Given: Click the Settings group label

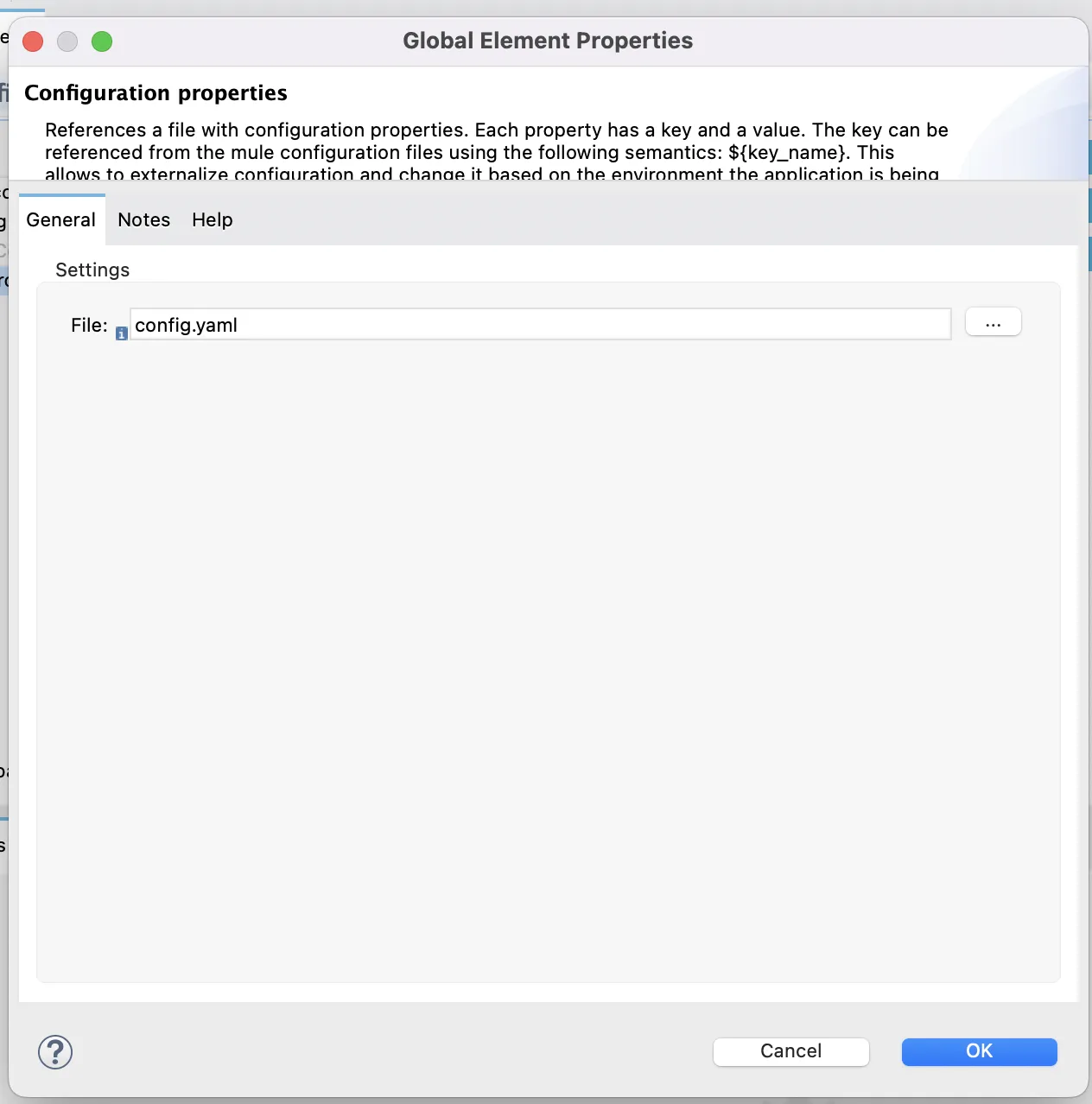Looking at the screenshot, I should click(92, 270).
